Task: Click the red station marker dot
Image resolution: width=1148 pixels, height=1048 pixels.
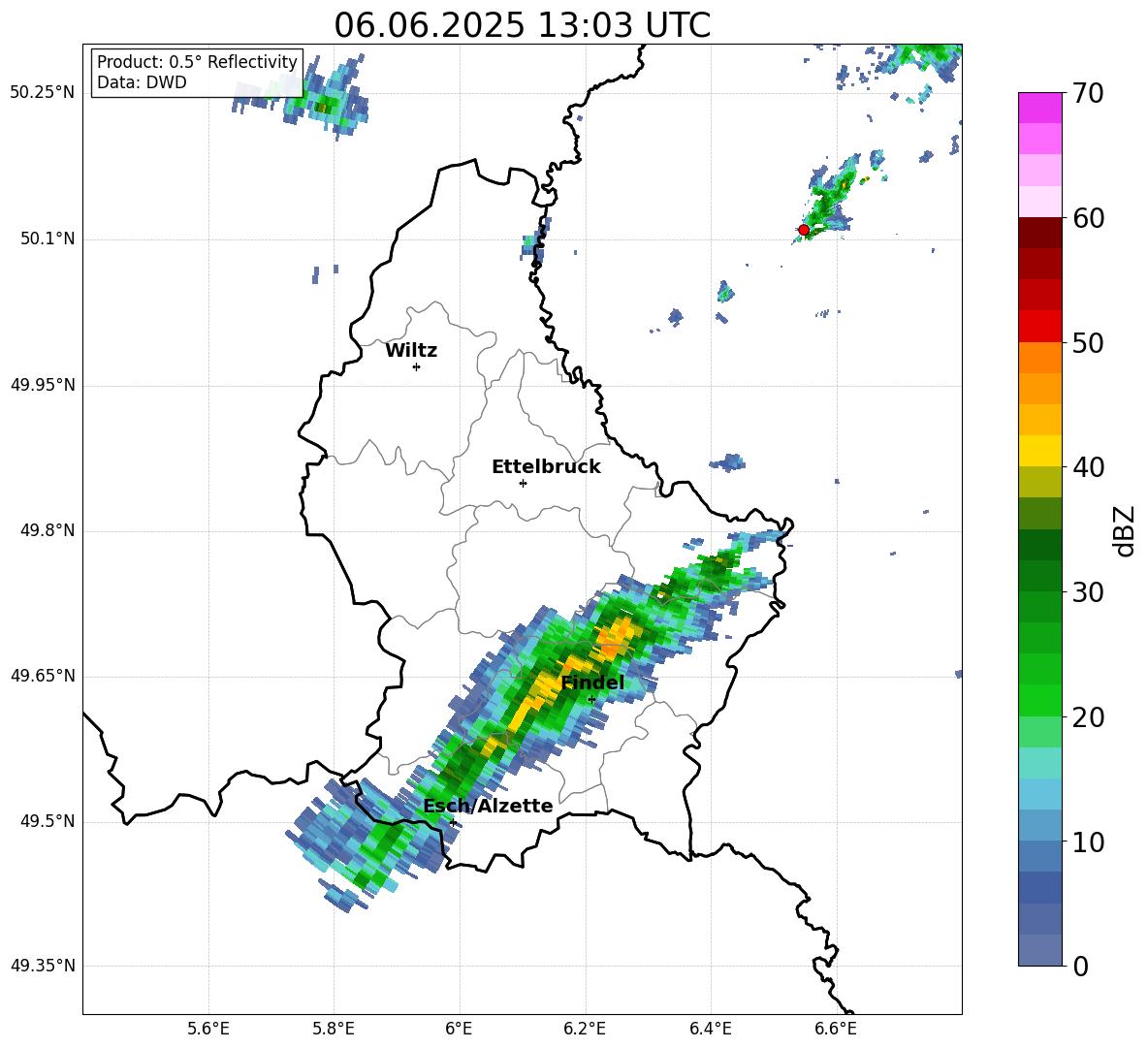Action: pos(803,230)
